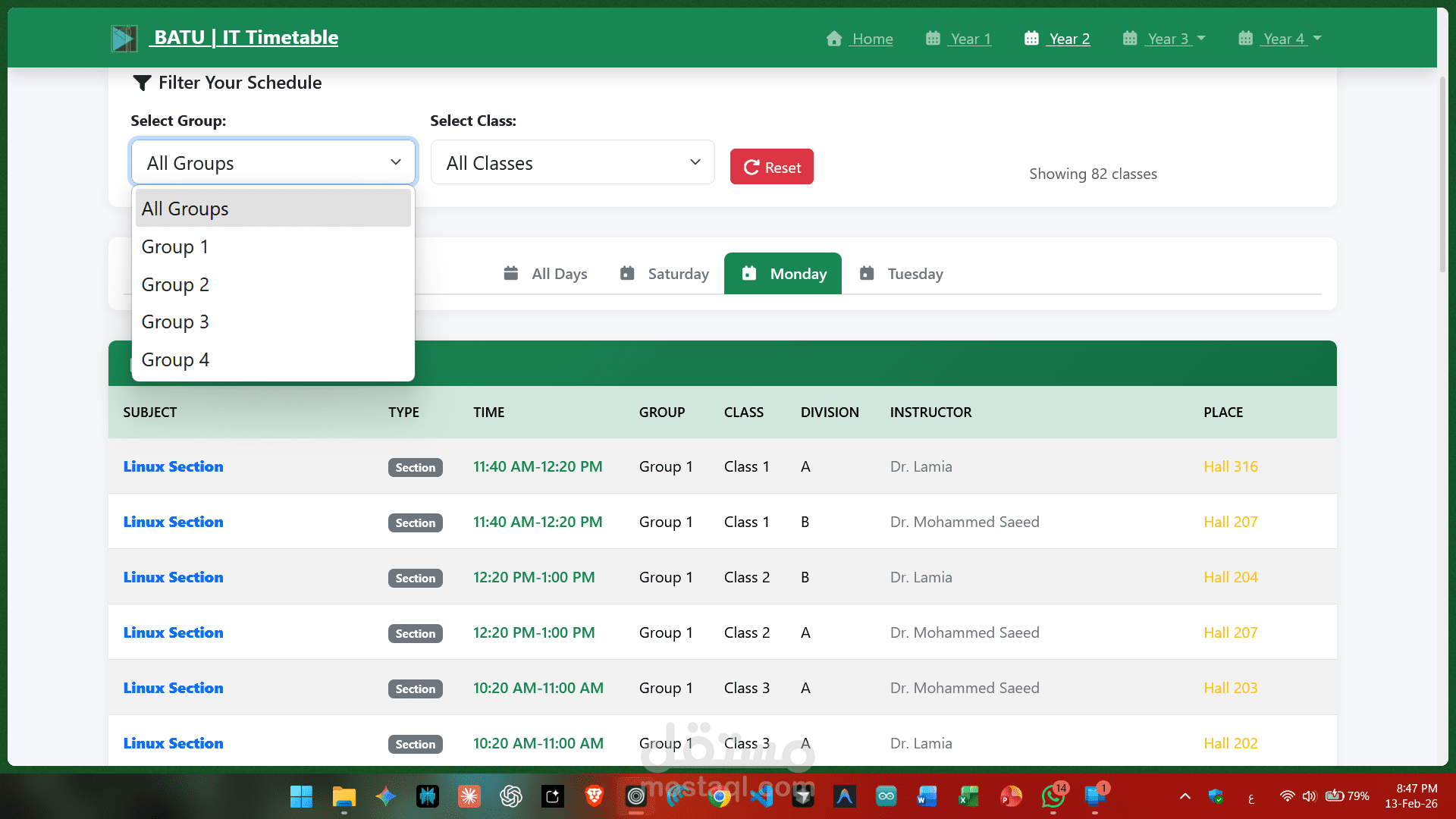Click the Year 1 calendar icon

(x=933, y=39)
